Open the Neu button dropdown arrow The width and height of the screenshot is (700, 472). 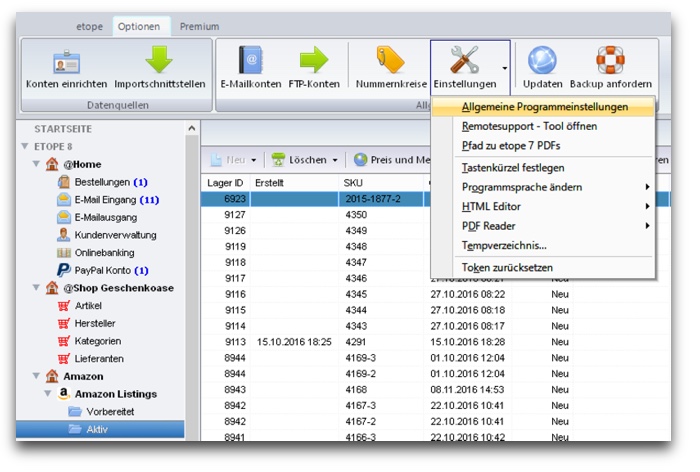(x=254, y=160)
